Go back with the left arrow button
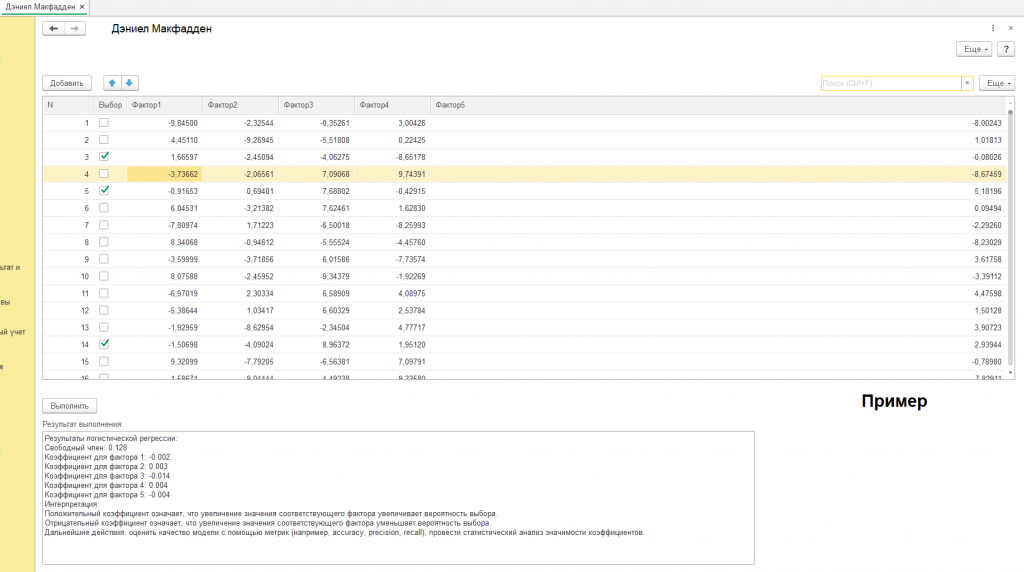Screen dimensions: 1024x572 point(54,29)
